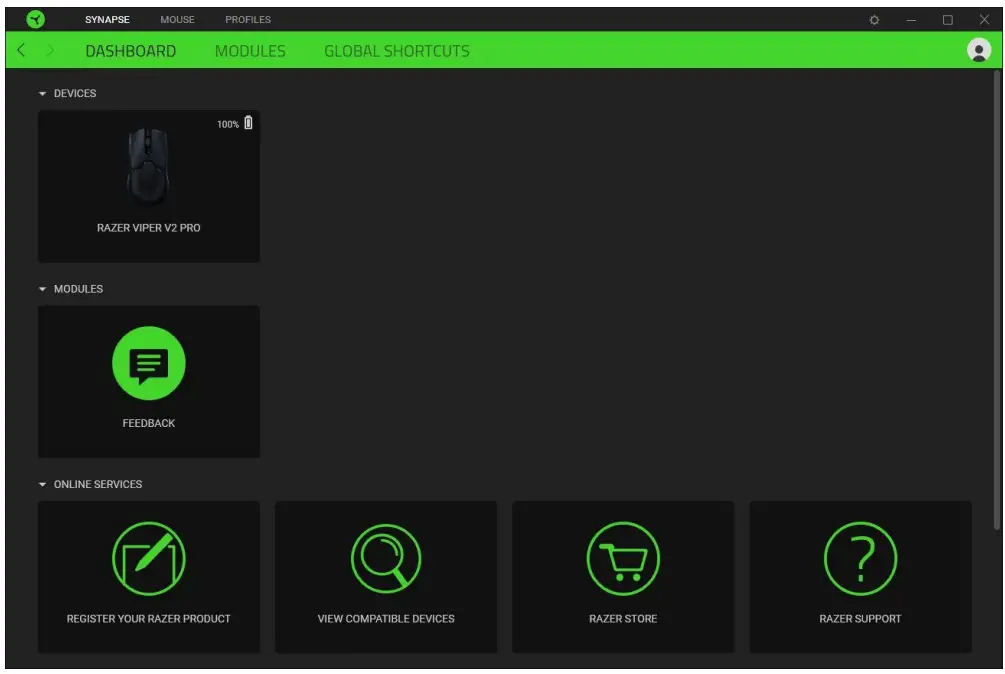Click the Razer Store label
The image size is (1005, 674).
pyautogui.click(x=623, y=618)
